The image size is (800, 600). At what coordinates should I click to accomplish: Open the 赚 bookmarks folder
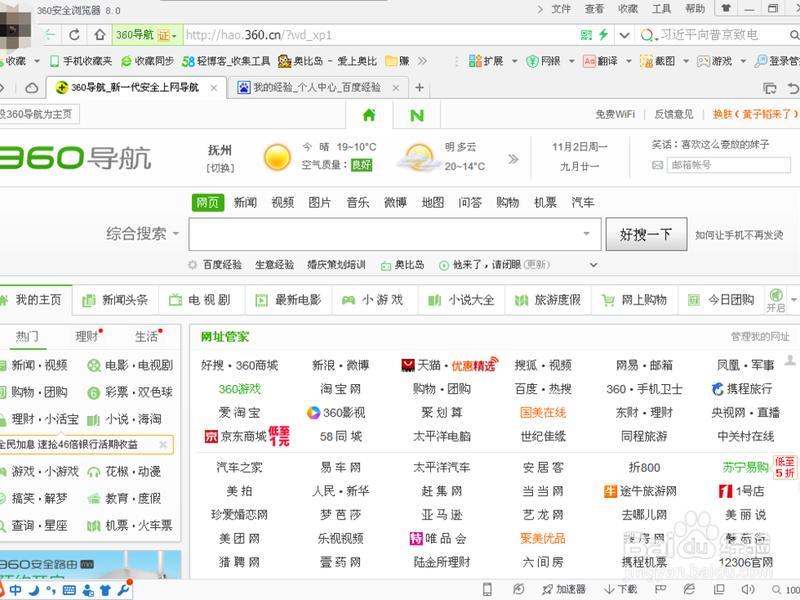coord(398,61)
